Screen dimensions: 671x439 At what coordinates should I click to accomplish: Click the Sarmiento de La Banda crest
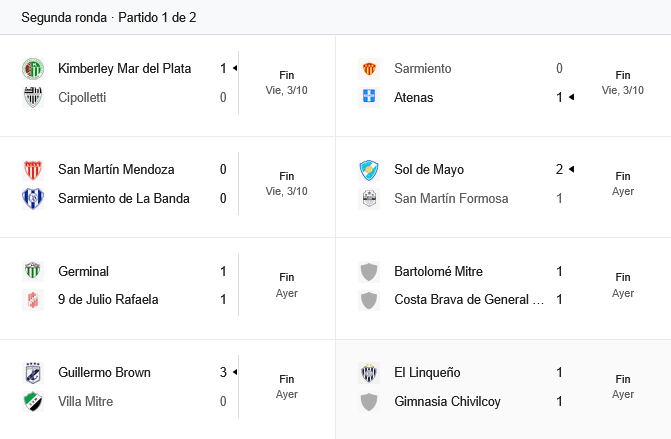32,198
